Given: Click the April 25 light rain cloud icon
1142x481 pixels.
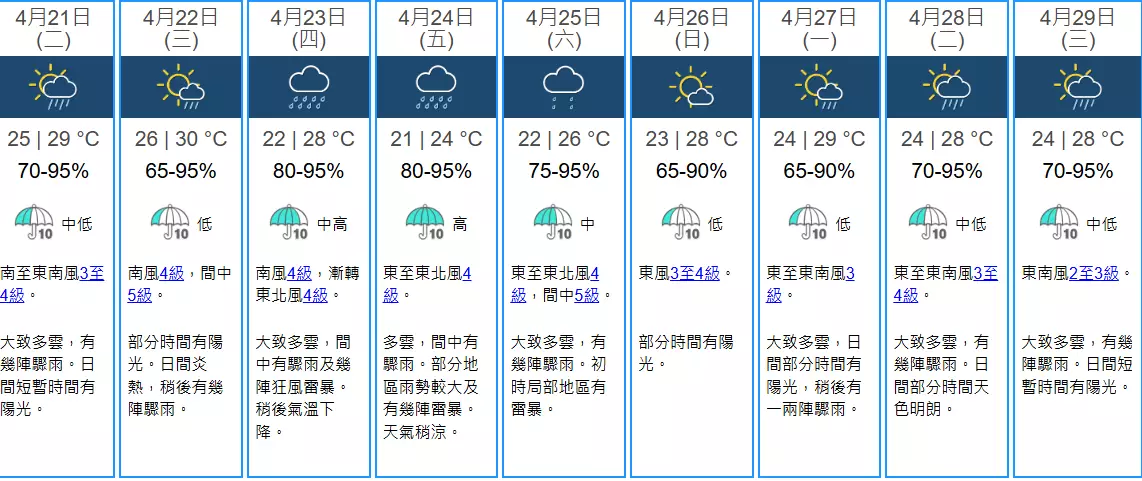Looking at the screenshot, I should (563, 88).
